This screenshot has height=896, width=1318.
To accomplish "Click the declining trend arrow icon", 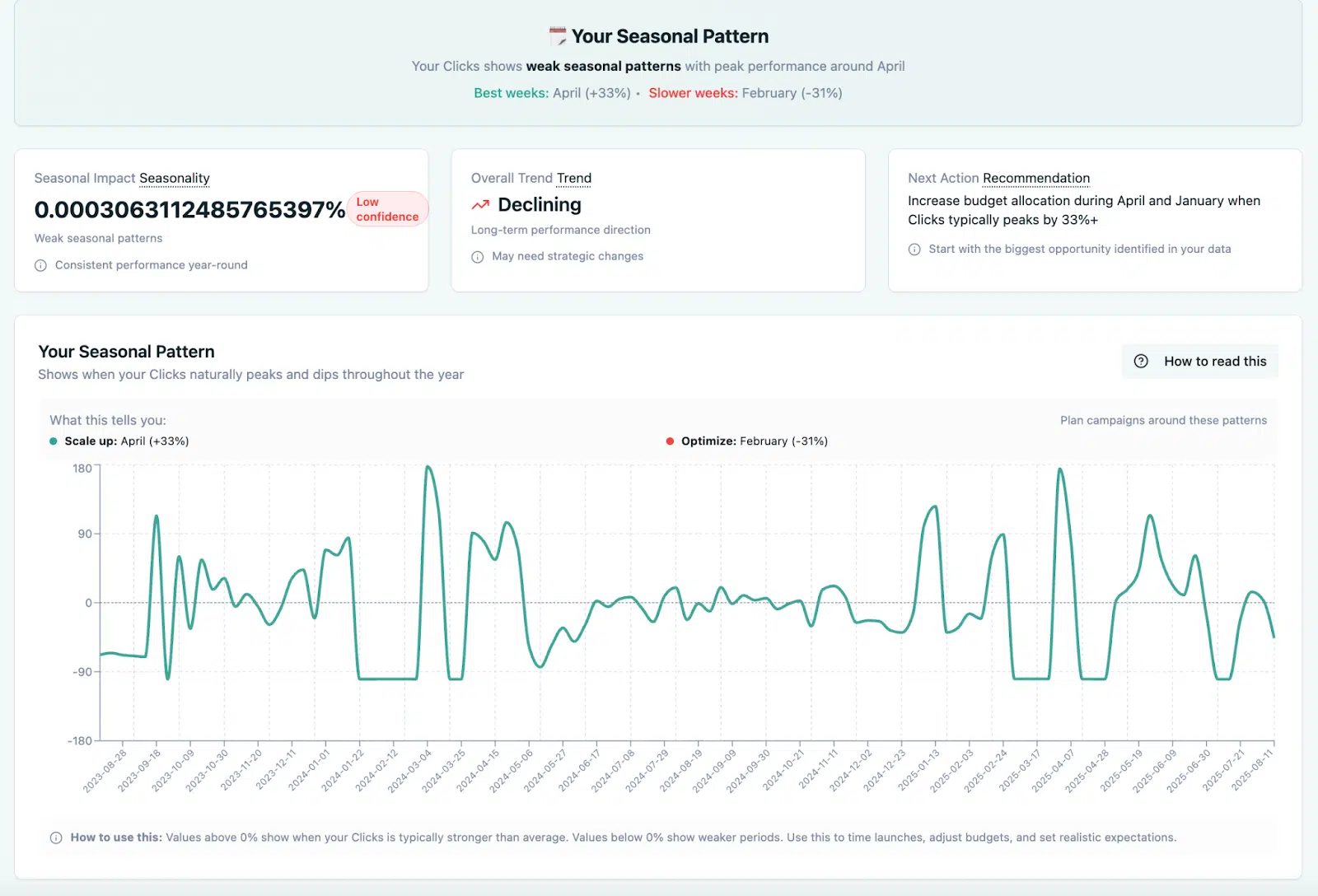I will 480,204.
